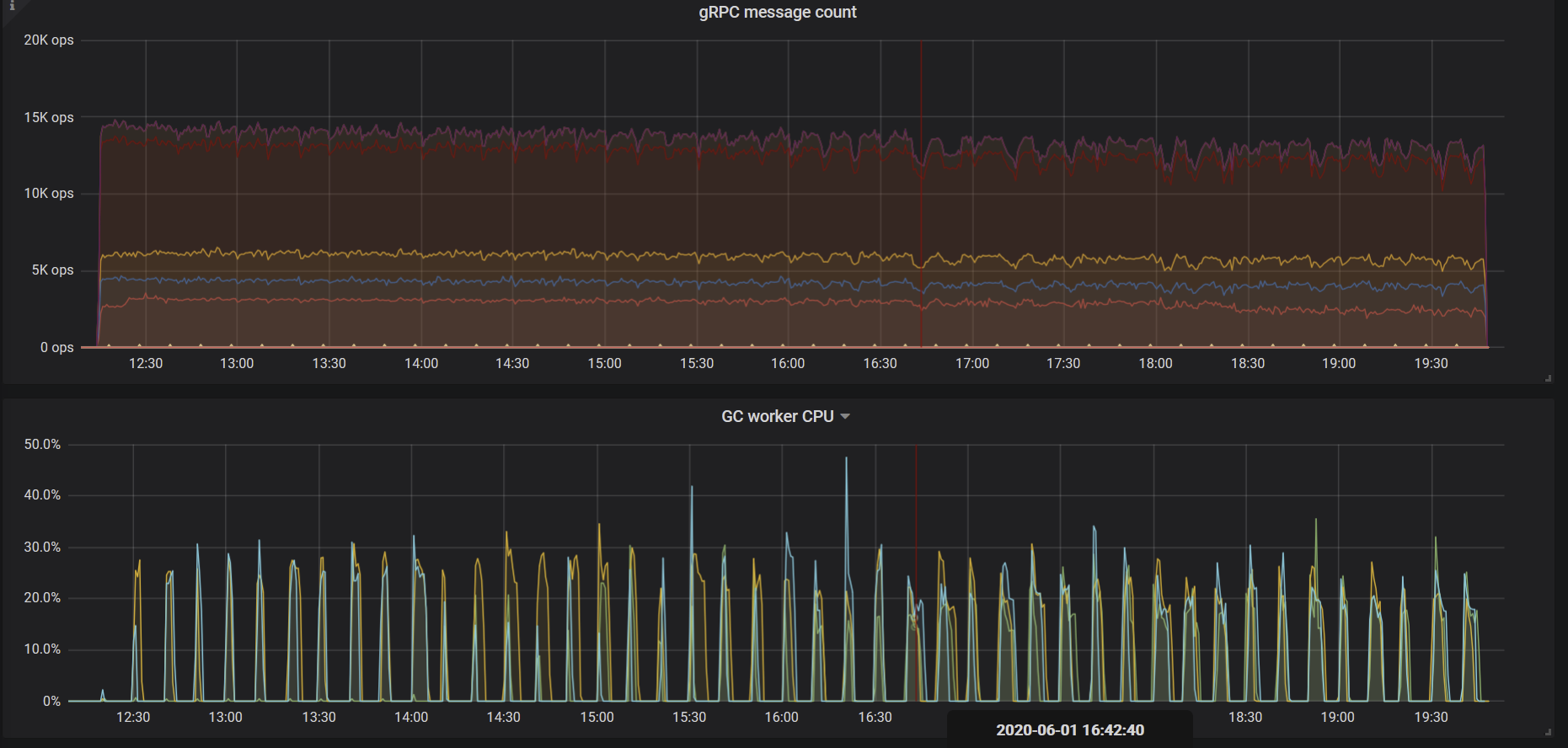
Task: Click the 10K ops axis label
Action: pyautogui.click(x=49, y=194)
